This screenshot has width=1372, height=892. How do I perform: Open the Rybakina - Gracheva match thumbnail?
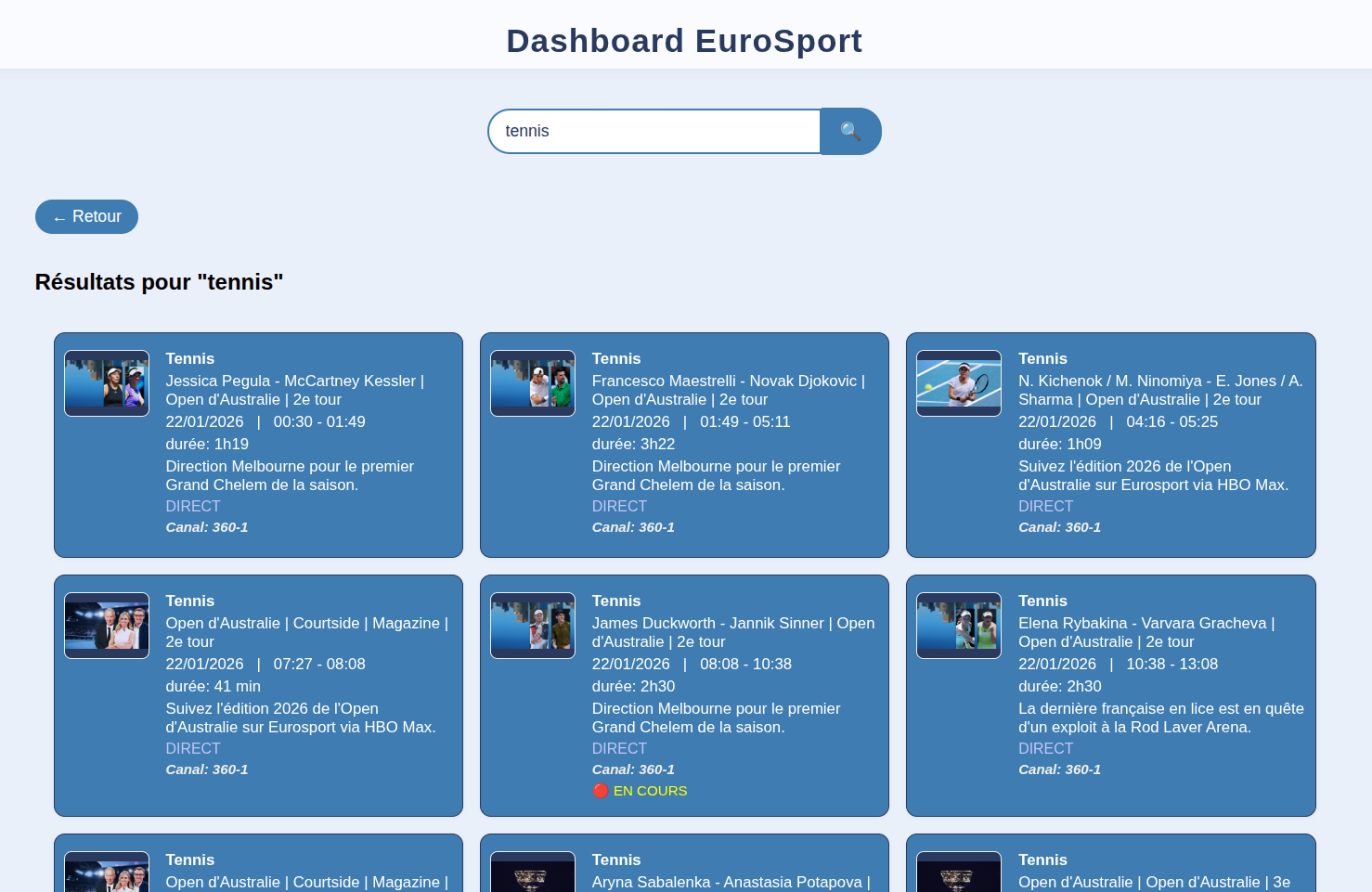point(959,626)
